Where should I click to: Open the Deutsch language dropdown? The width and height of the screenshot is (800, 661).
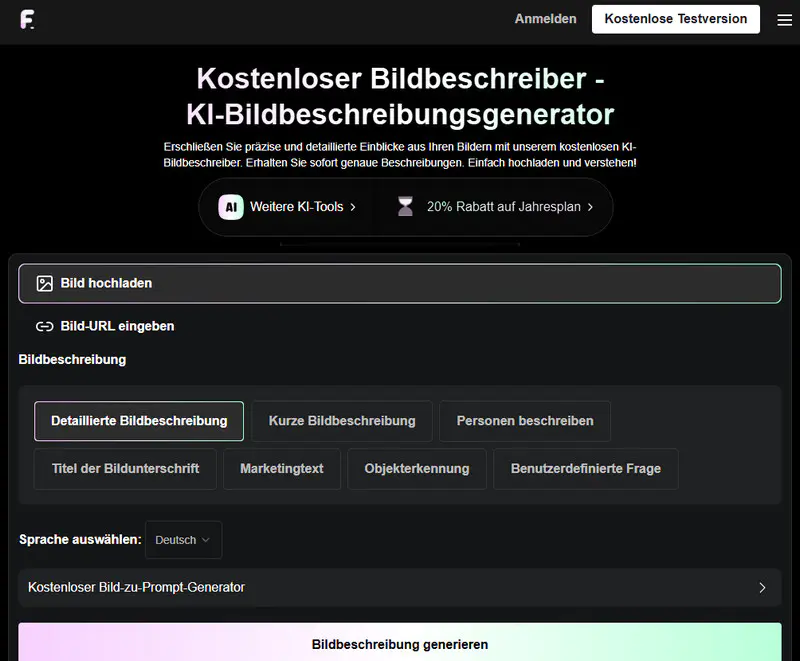click(183, 539)
